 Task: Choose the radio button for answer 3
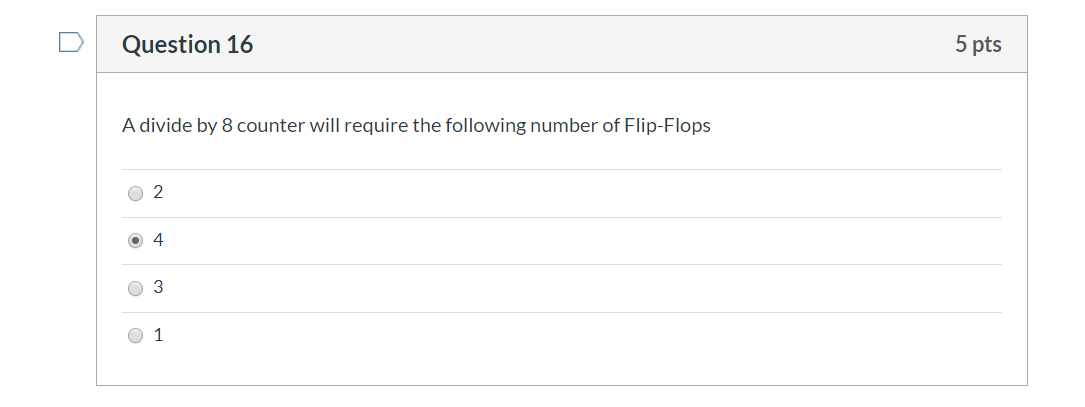(x=136, y=288)
